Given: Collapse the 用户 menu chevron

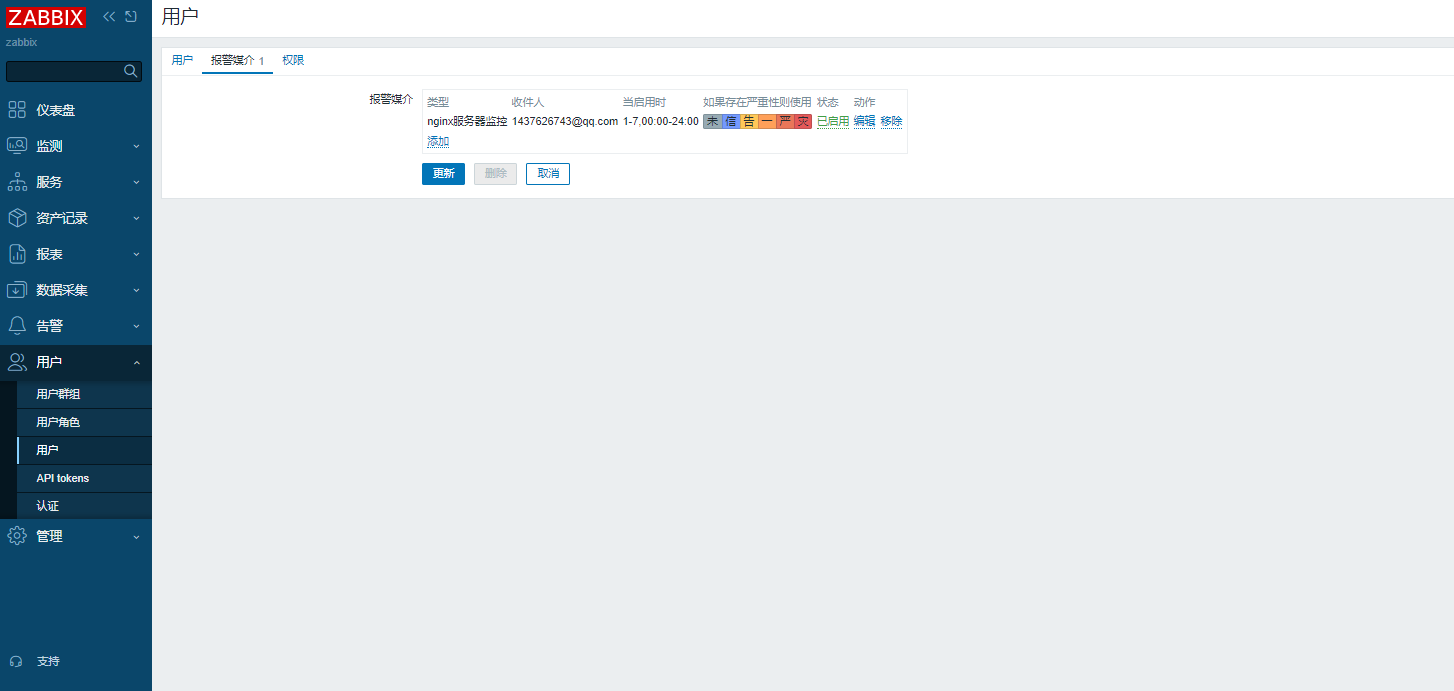Looking at the screenshot, I should tap(137, 362).
